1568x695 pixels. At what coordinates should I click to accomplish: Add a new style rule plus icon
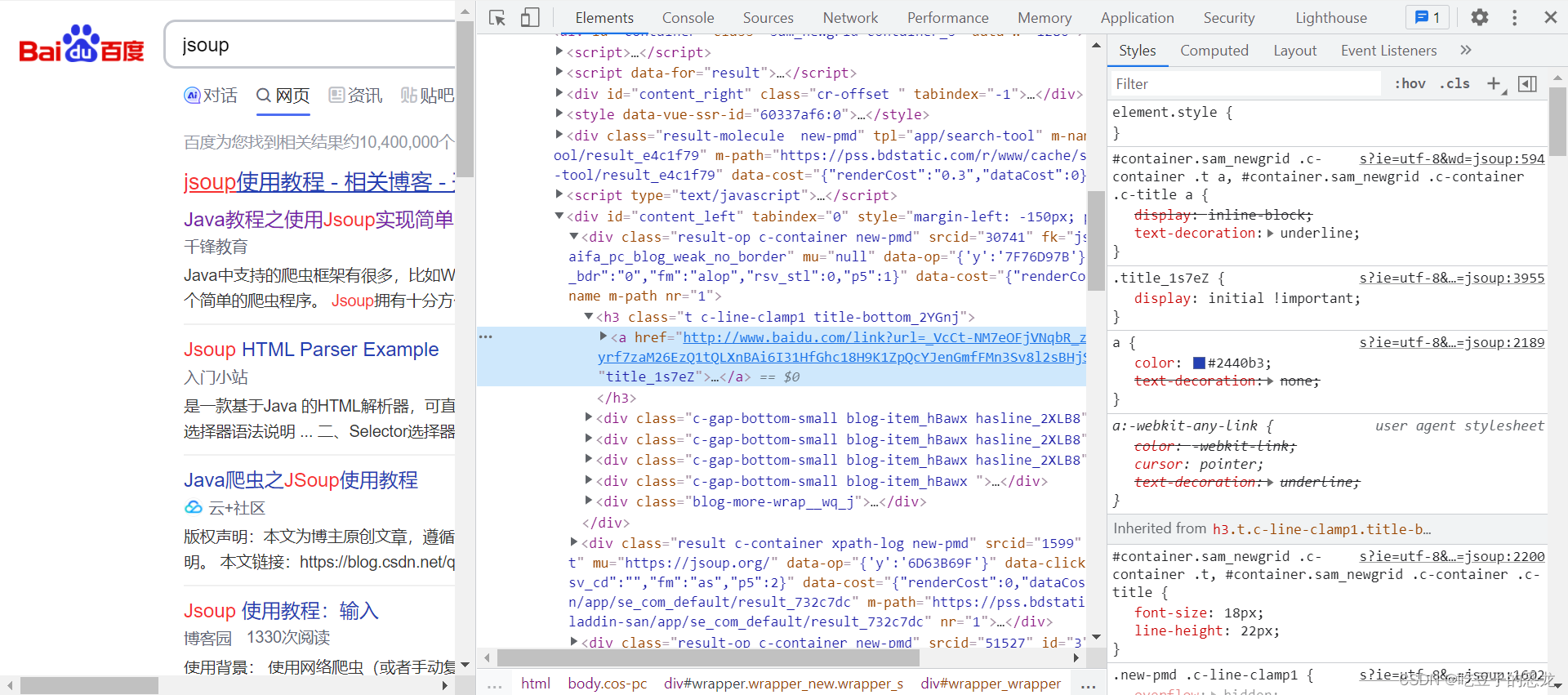coord(1494,83)
